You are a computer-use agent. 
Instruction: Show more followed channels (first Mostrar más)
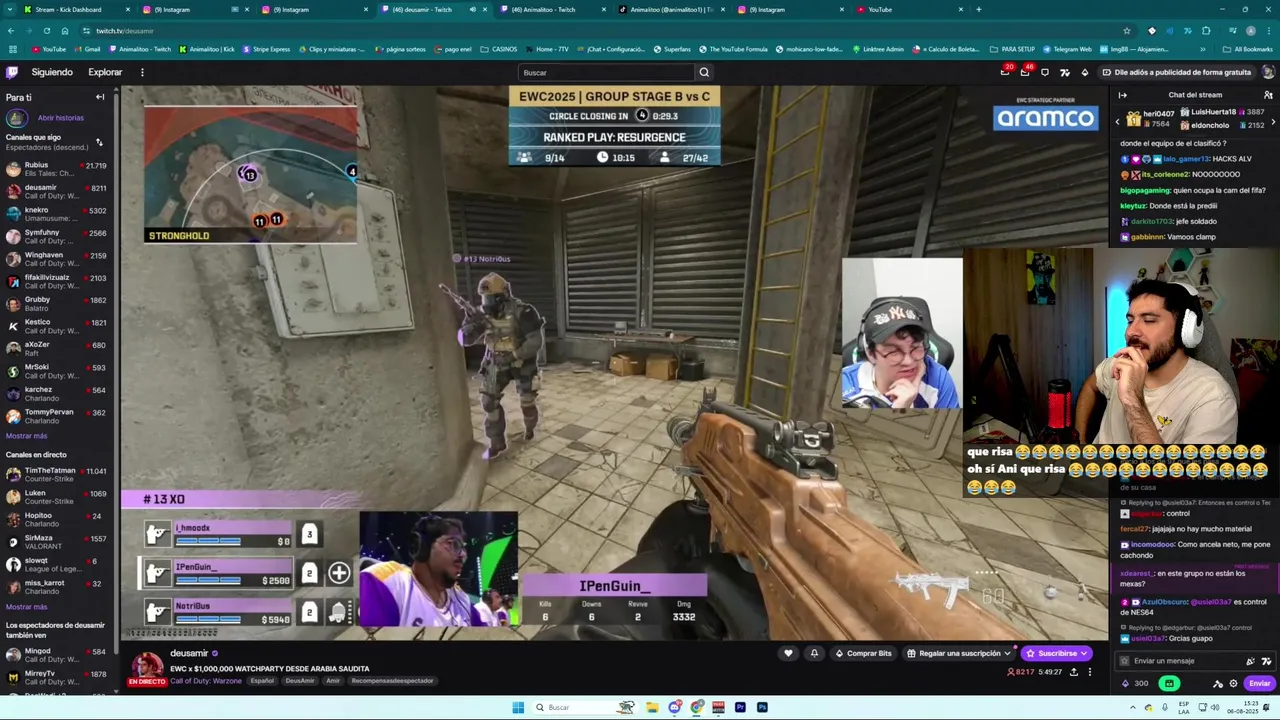26,436
